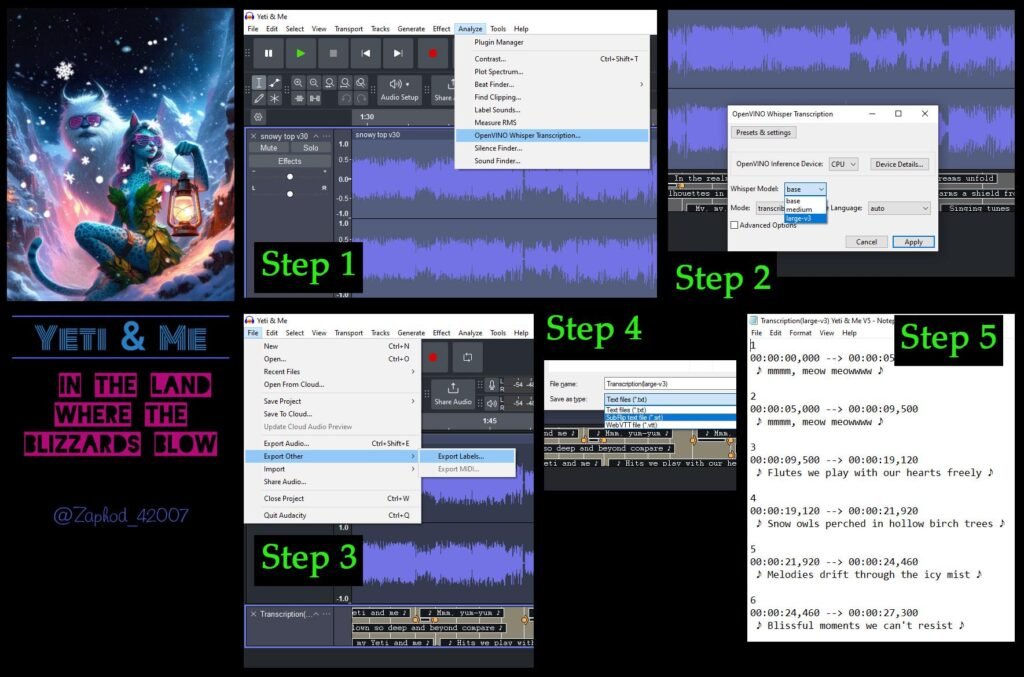
Task: Expand the Beat Finder submenu
Action: tap(552, 84)
